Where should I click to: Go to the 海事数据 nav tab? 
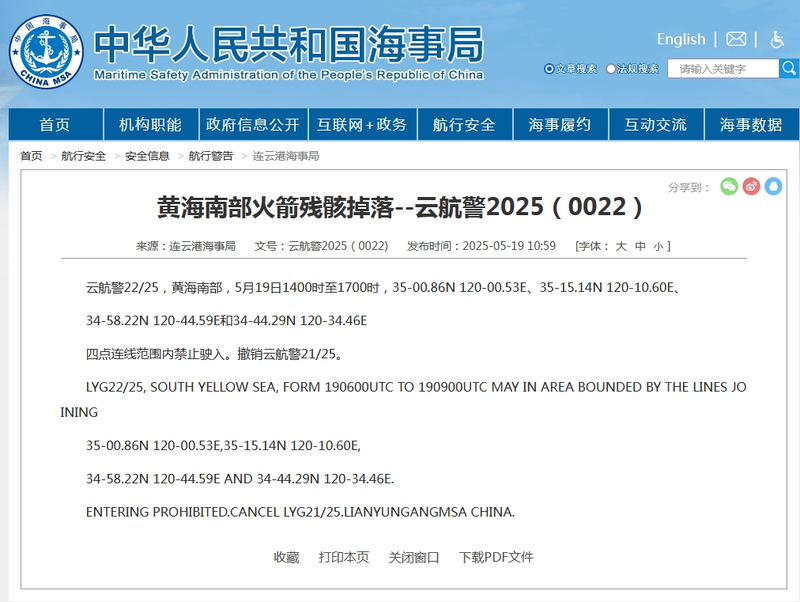[x=751, y=125]
